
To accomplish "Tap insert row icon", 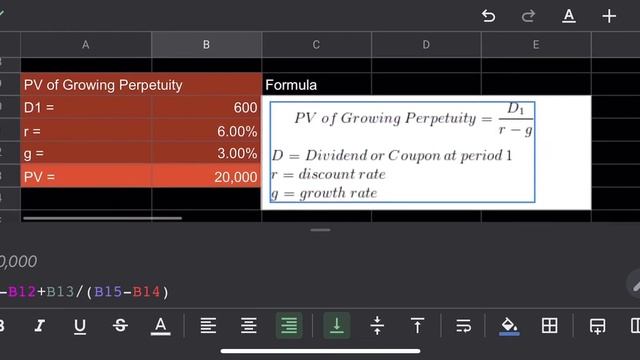I will [598, 326].
